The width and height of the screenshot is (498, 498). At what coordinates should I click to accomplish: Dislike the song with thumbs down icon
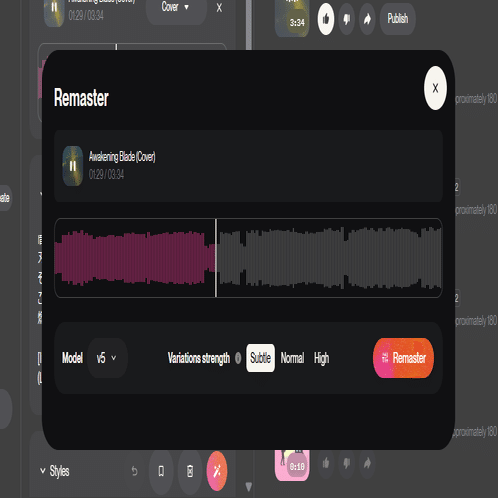click(x=347, y=19)
